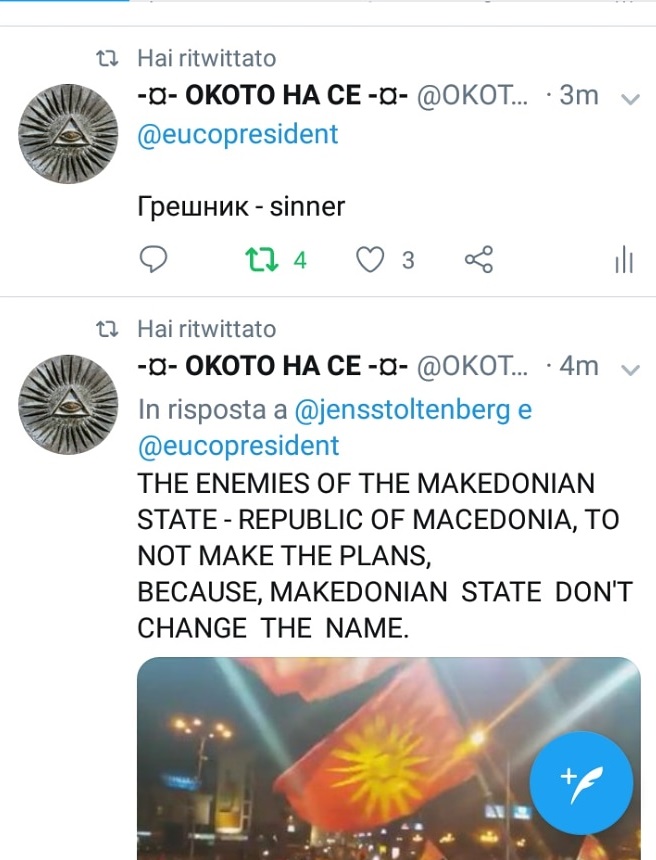
Task: Open @eucopresident mention in first tweet
Action: click(237, 134)
